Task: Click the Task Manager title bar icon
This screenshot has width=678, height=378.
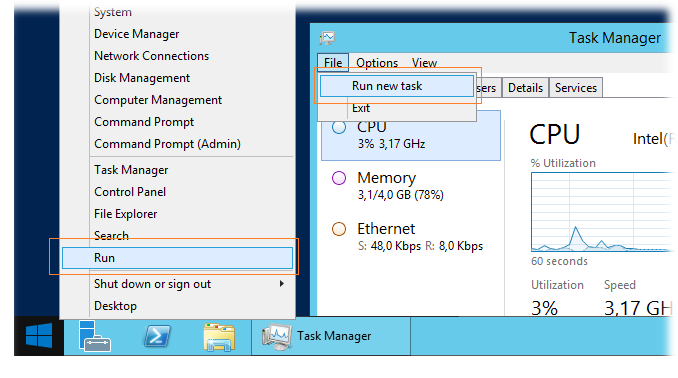Action: pyautogui.click(x=327, y=38)
